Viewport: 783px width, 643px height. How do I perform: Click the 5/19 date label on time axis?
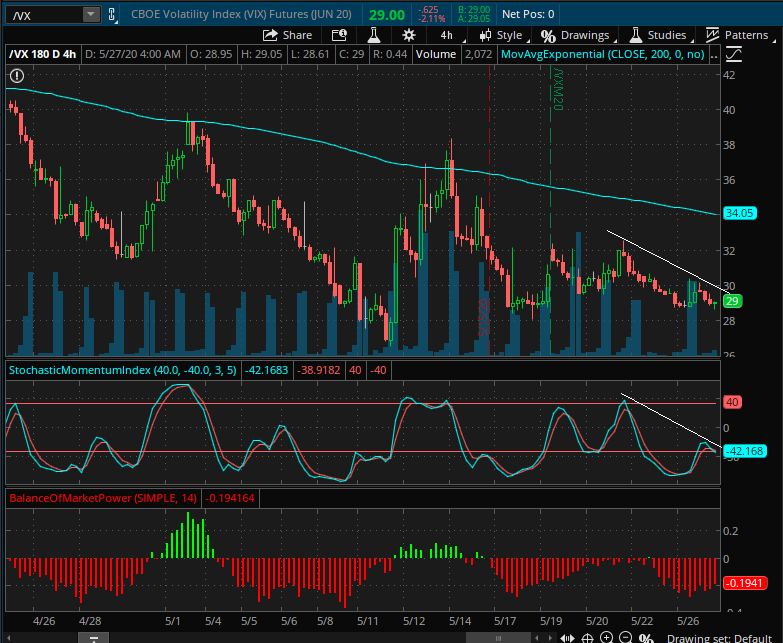(x=551, y=621)
